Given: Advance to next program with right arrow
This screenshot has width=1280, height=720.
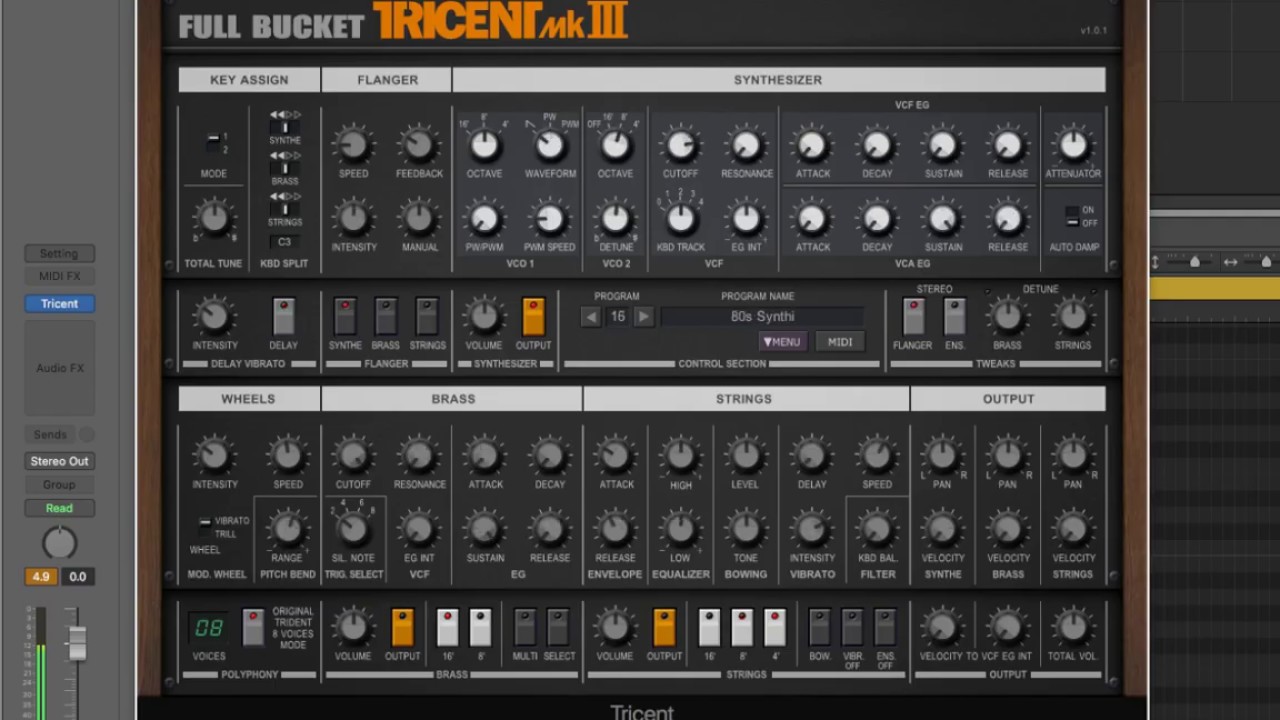Looking at the screenshot, I should pos(644,317).
